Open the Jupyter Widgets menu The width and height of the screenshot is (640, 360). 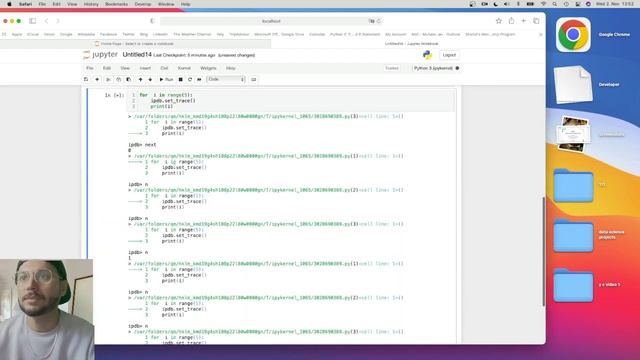[208, 68]
